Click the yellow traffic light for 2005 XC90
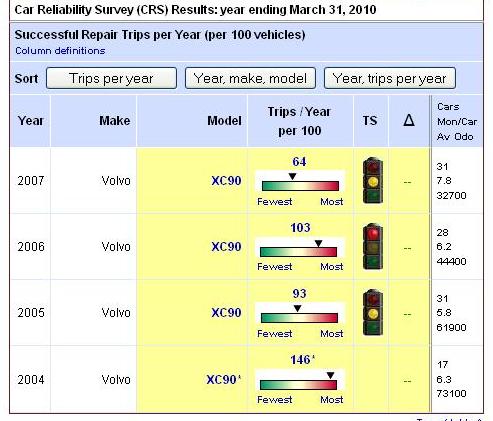The width and height of the screenshot is (493, 421). coord(373,313)
